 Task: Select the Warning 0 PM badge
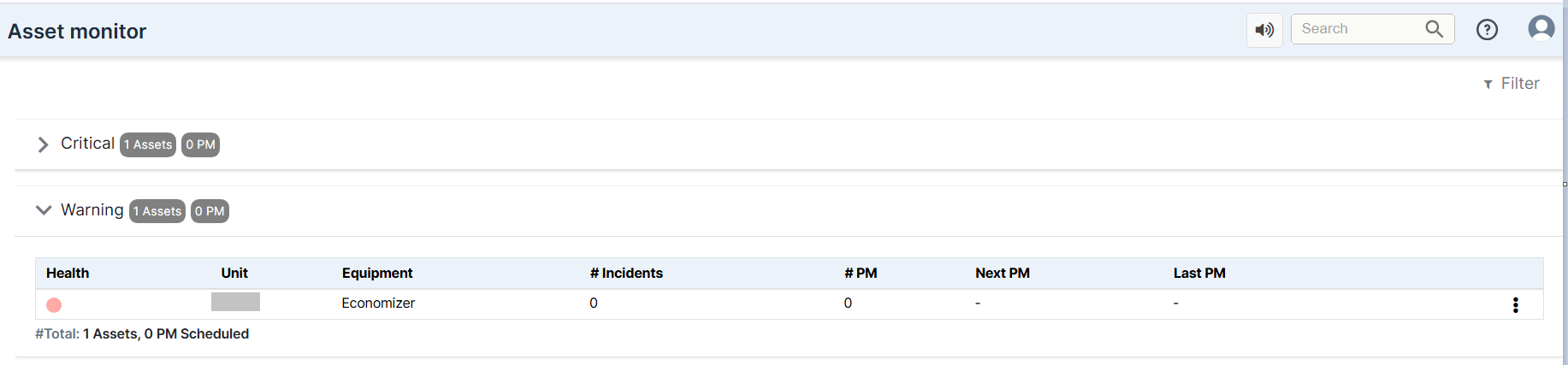[210, 211]
